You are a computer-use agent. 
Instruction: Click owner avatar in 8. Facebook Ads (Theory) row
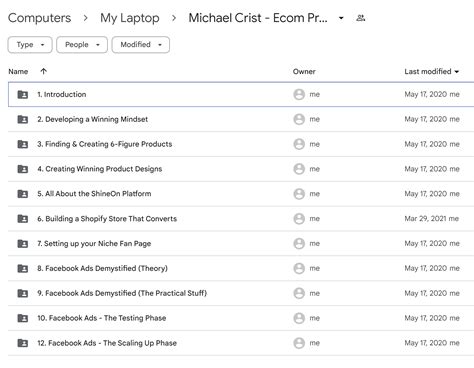coord(299,268)
